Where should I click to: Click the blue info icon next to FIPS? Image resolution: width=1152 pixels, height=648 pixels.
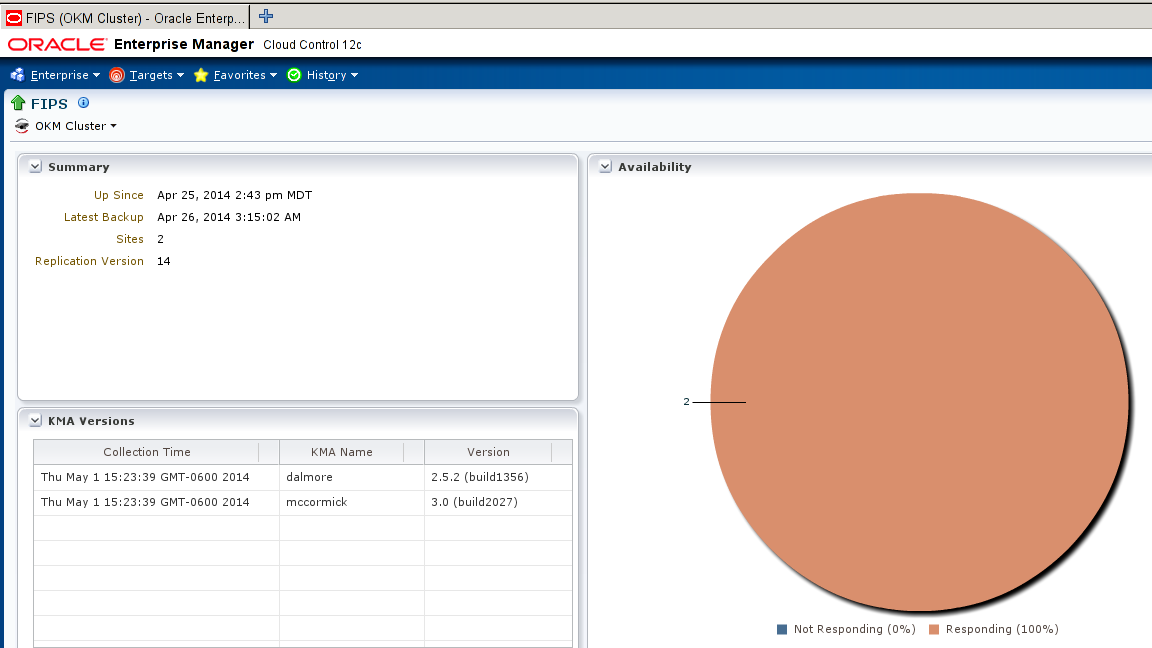click(84, 103)
